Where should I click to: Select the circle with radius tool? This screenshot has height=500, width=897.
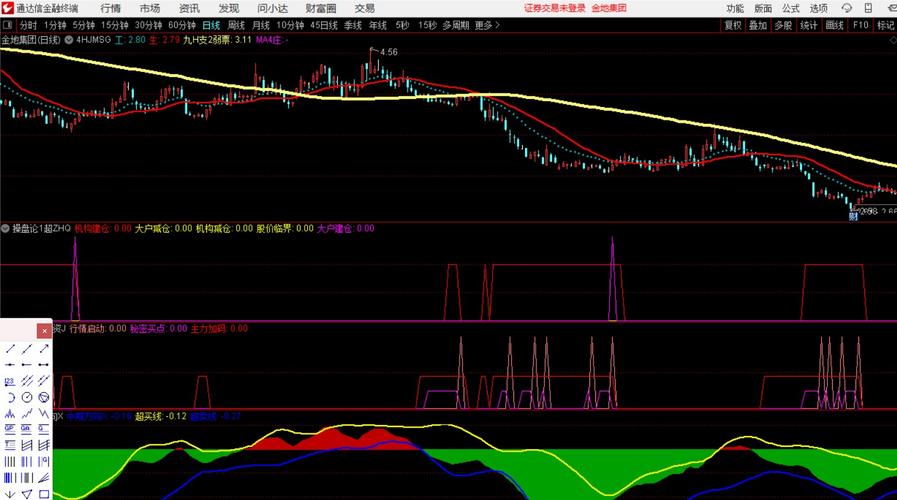[26, 397]
